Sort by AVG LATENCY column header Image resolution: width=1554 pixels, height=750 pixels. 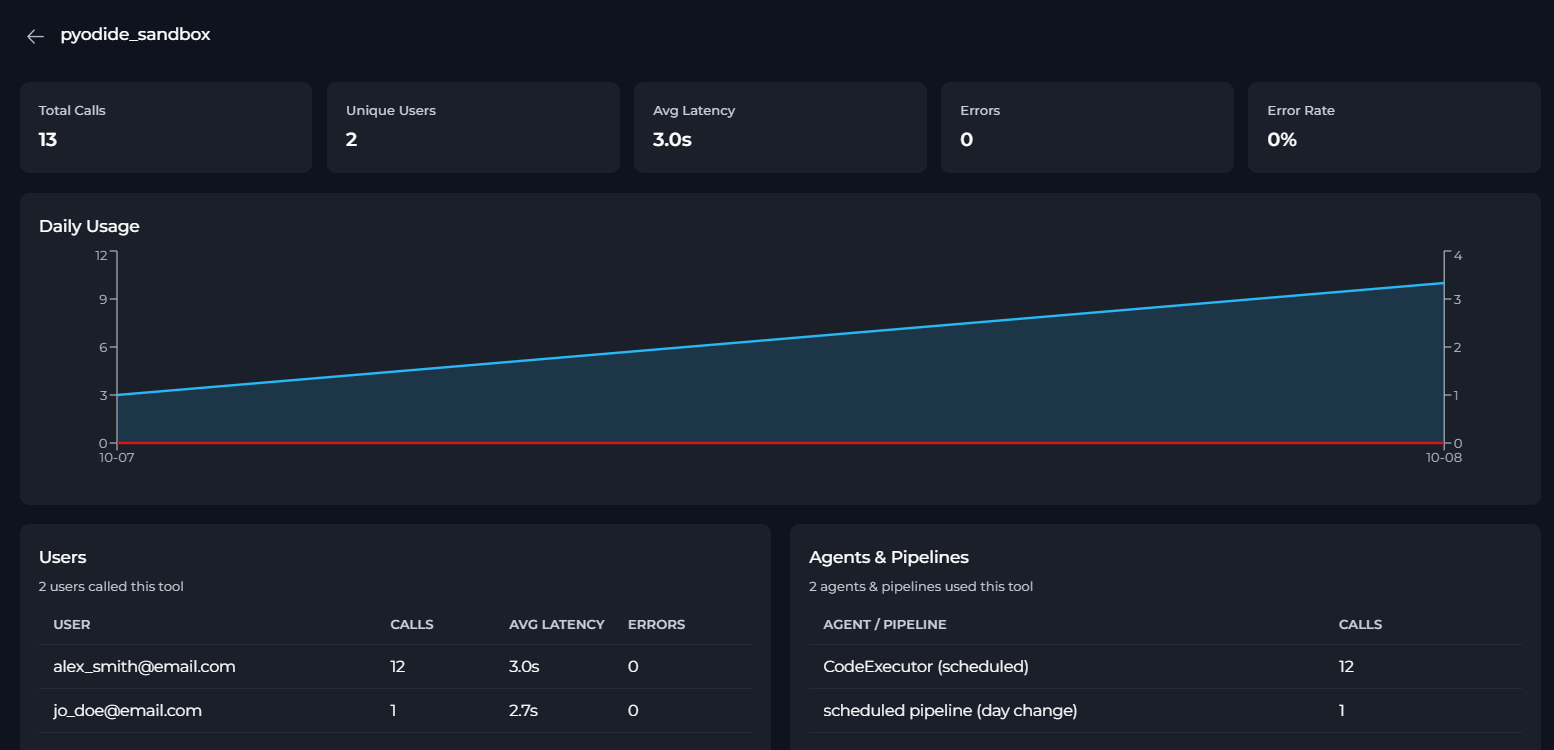click(557, 624)
